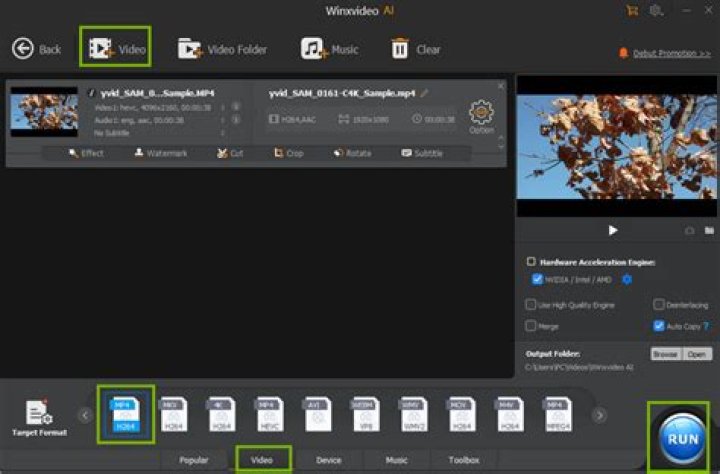Open settings gear in title bar

(x=656, y=11)
